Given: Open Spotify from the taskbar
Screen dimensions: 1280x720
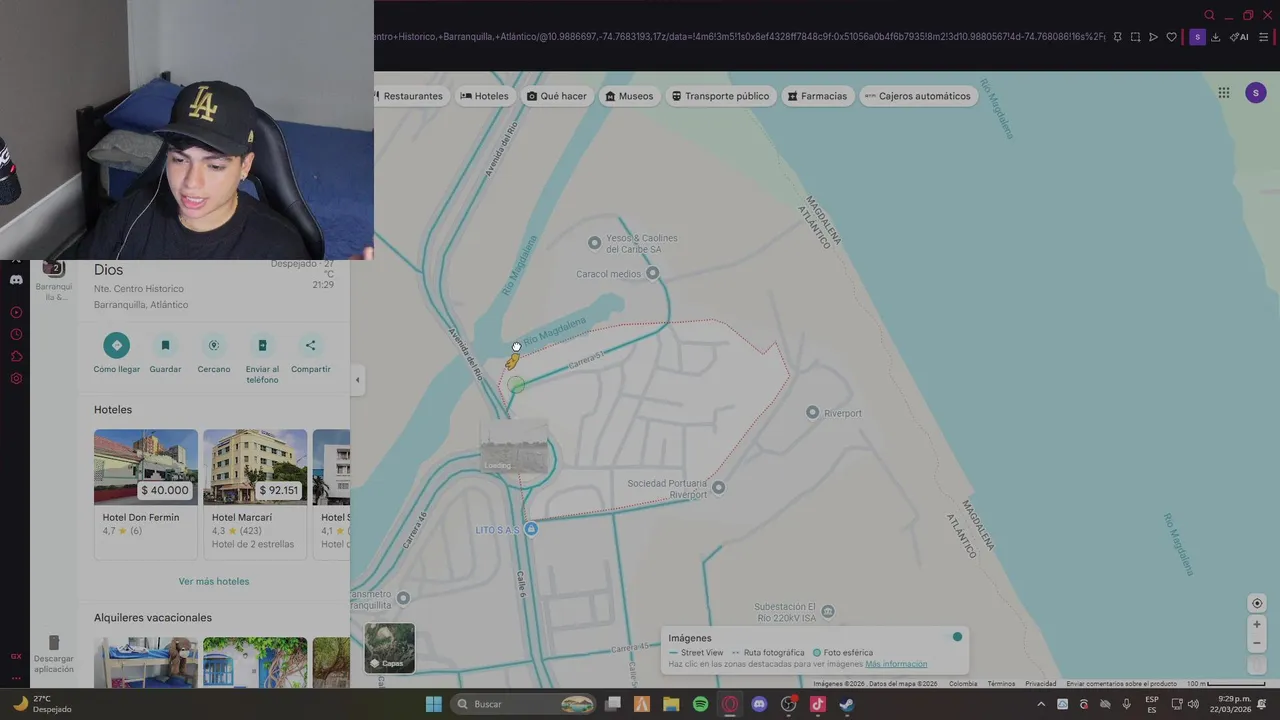Looking at the screenshot, I should (x=700, y=704).
